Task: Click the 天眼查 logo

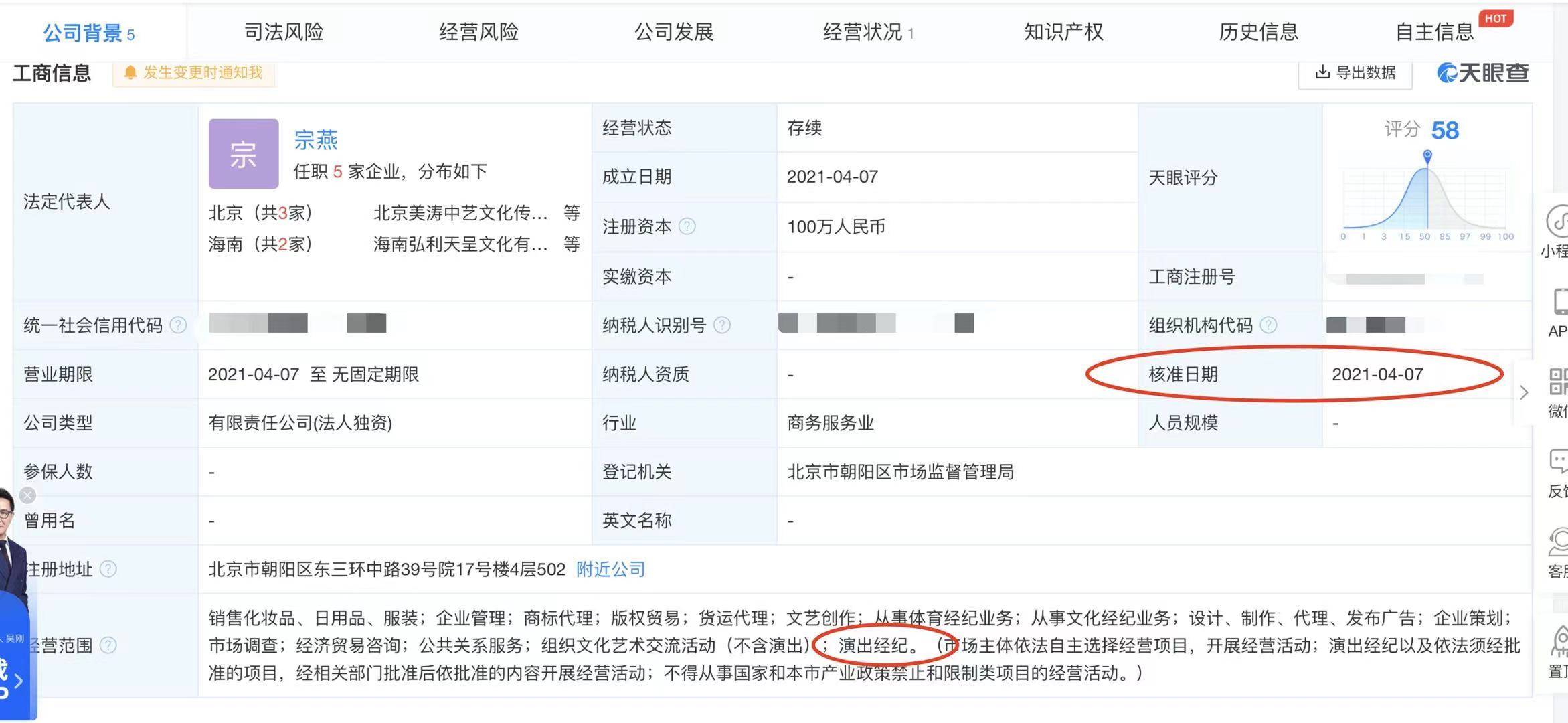Action: pyautogui.click(x=1481, y=74)
